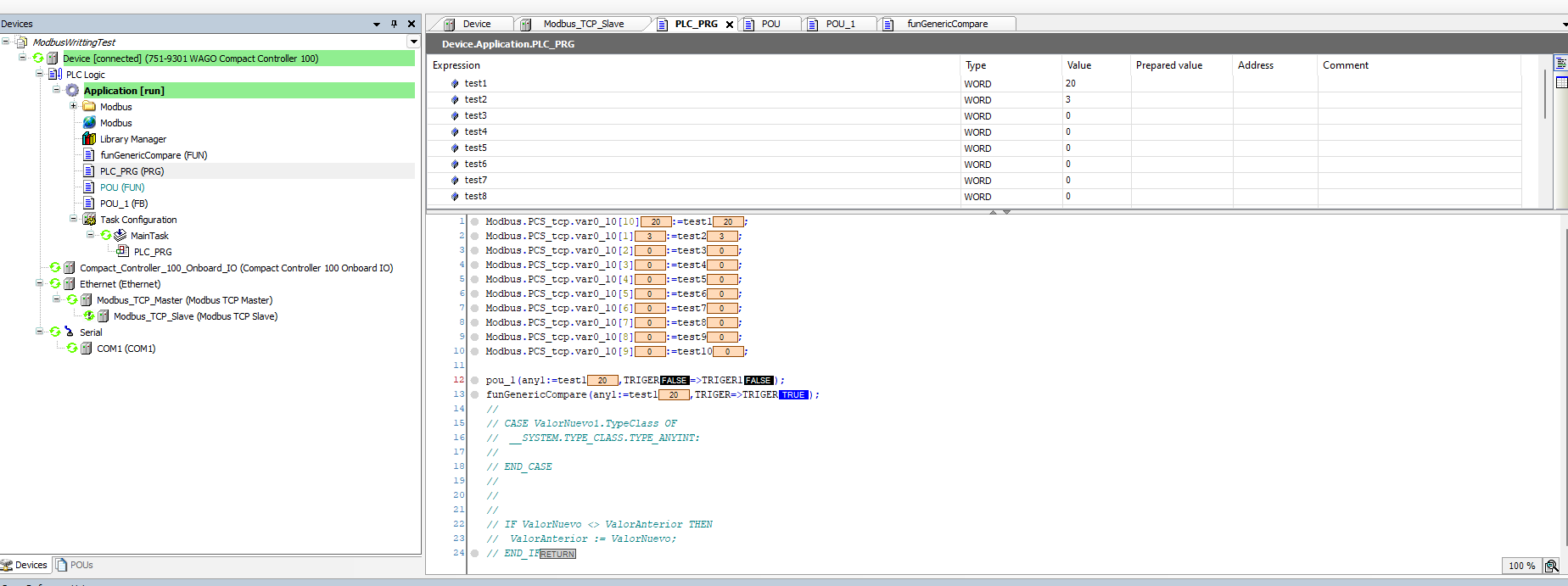
Task: Click the Task Configuration icon
Action: (x=89, y=220)
